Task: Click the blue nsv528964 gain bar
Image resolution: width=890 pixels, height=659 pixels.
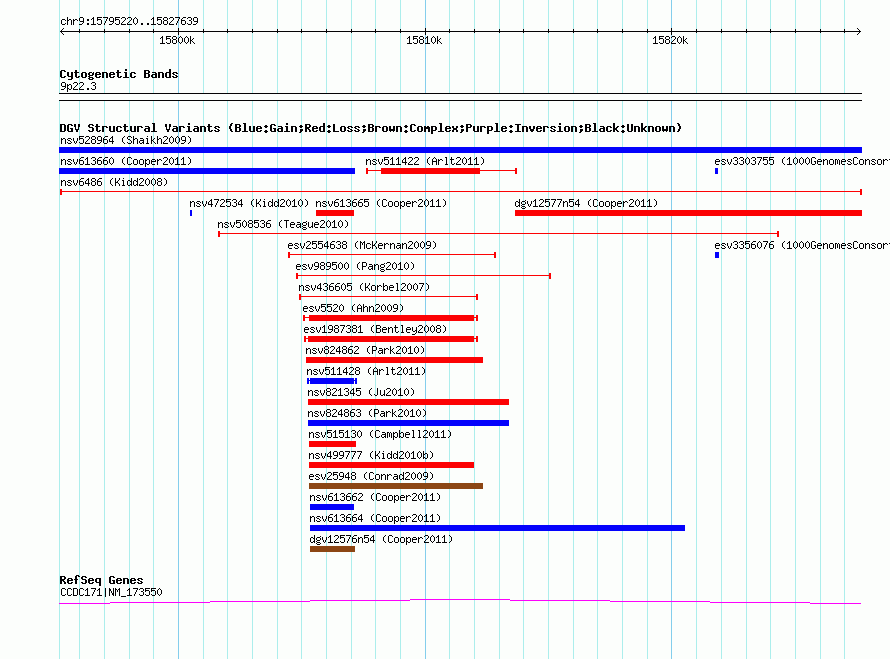Action: pyautogui.click(x=460, y=150)
